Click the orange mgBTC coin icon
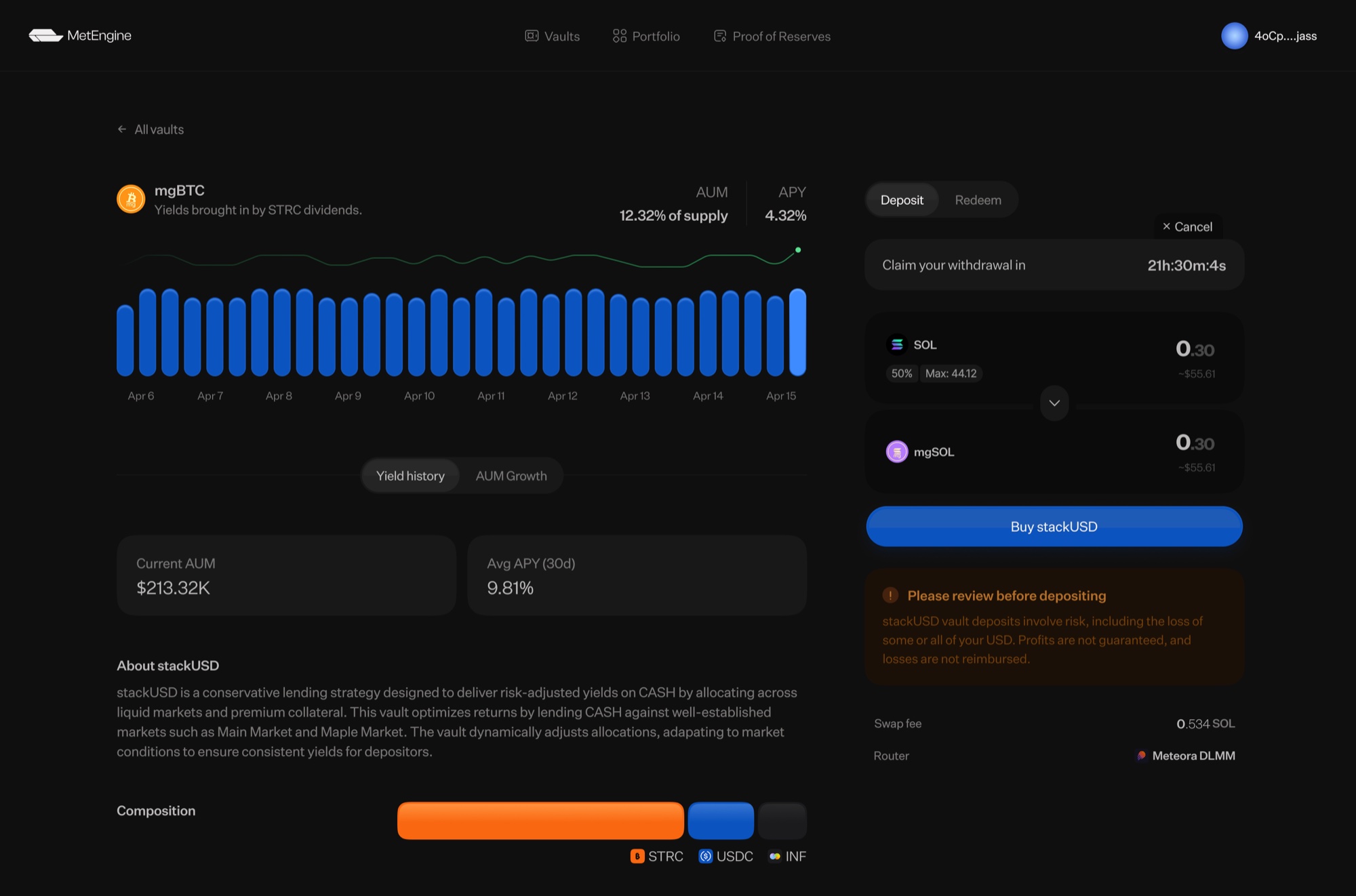The image size is (1356, 896). [x=131, y=199]
